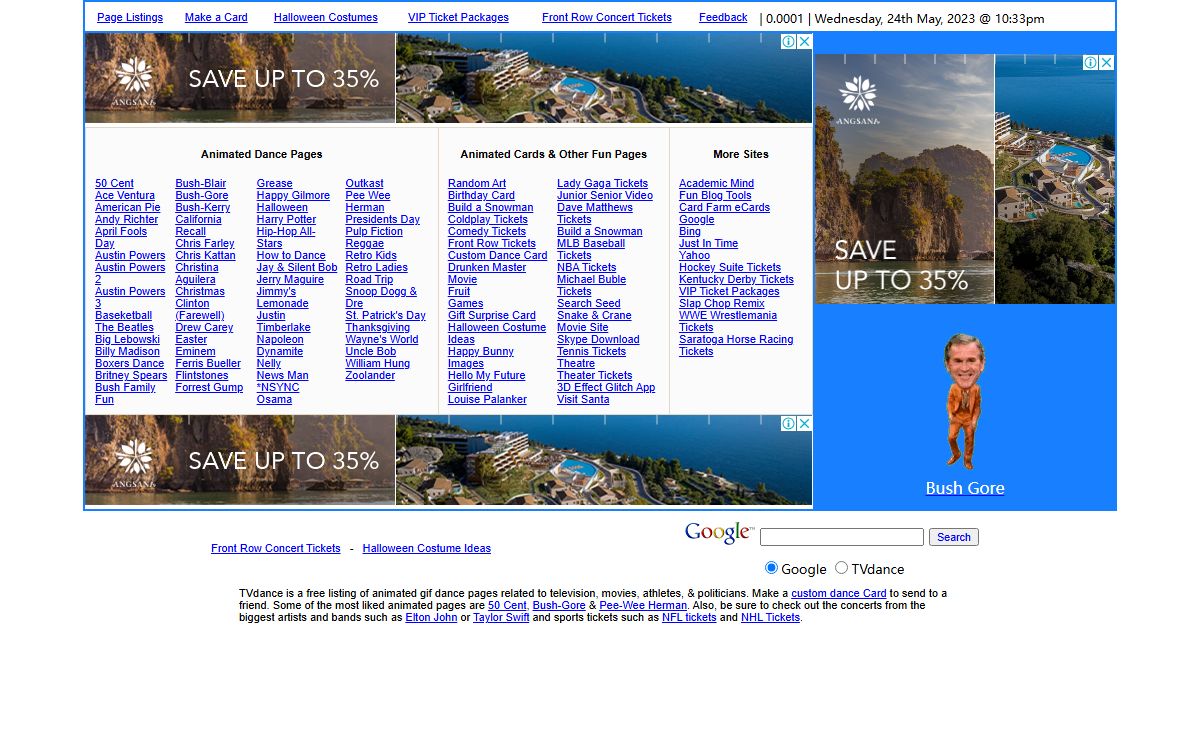
Task: Click the dancing Bush Gore animated figure
Action: 965,401
